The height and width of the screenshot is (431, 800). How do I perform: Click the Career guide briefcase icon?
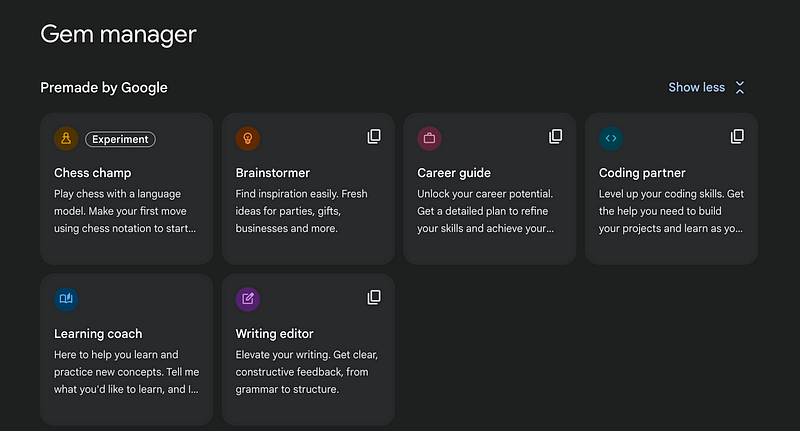coord(429,138)
